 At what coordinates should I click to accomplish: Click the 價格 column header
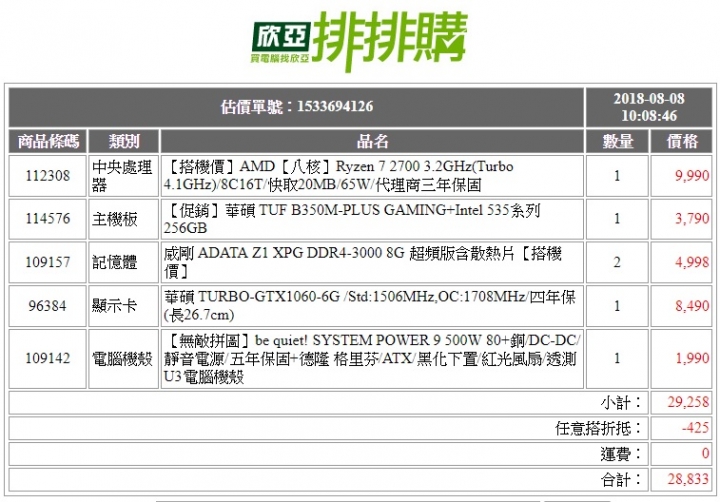pos(682,141)
